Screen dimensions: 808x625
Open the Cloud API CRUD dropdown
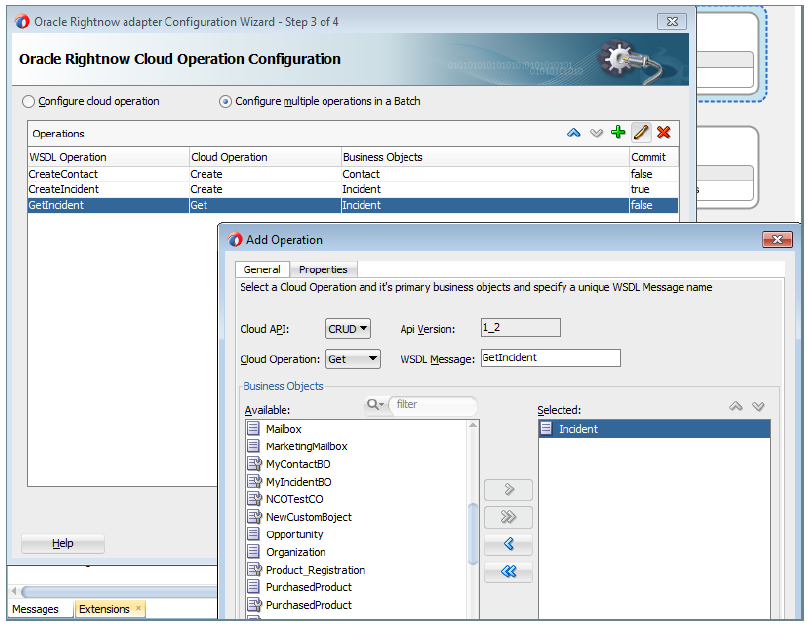click(348, 329)
